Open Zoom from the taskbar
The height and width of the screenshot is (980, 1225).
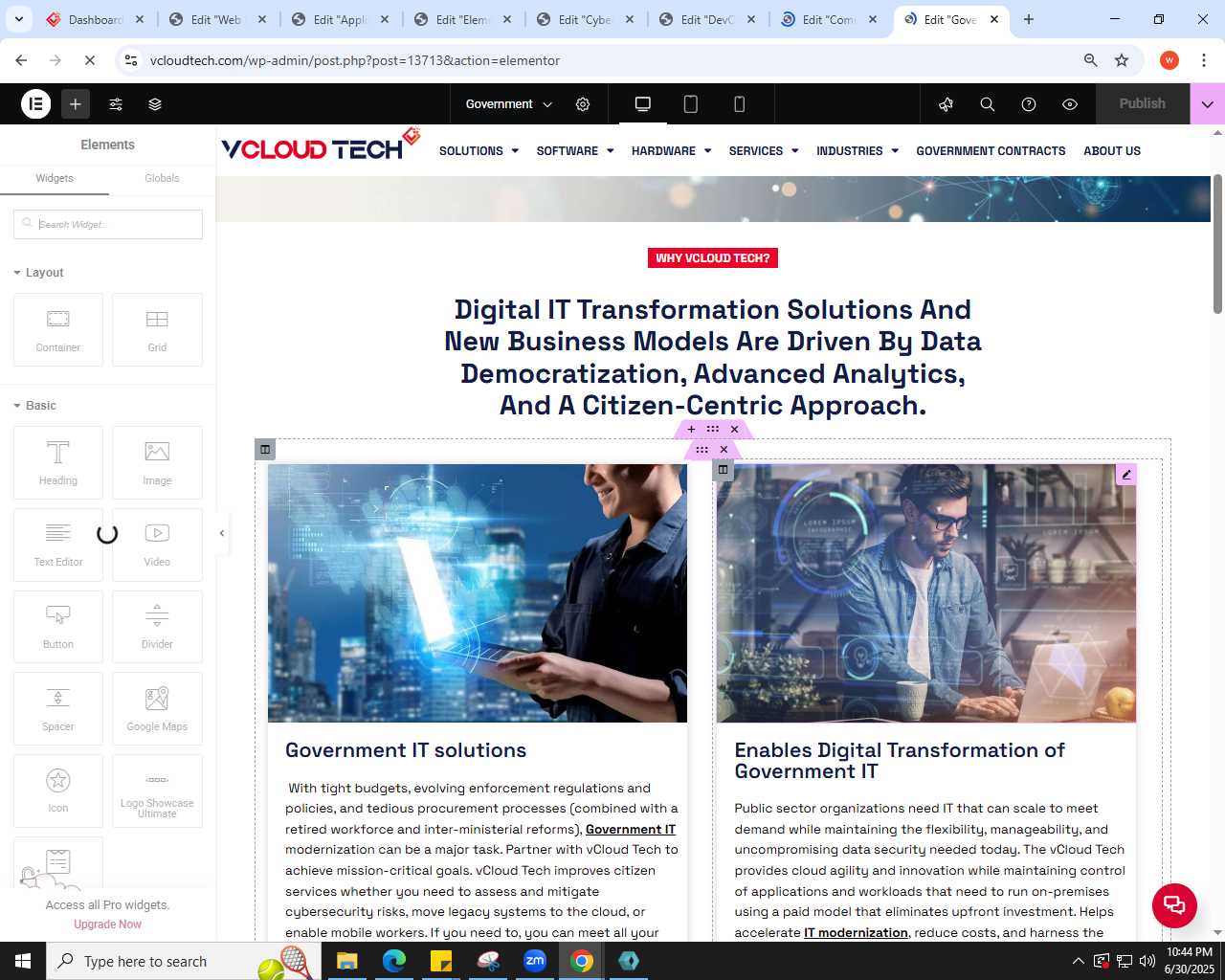pyautogui.click(x=535, y=961)
